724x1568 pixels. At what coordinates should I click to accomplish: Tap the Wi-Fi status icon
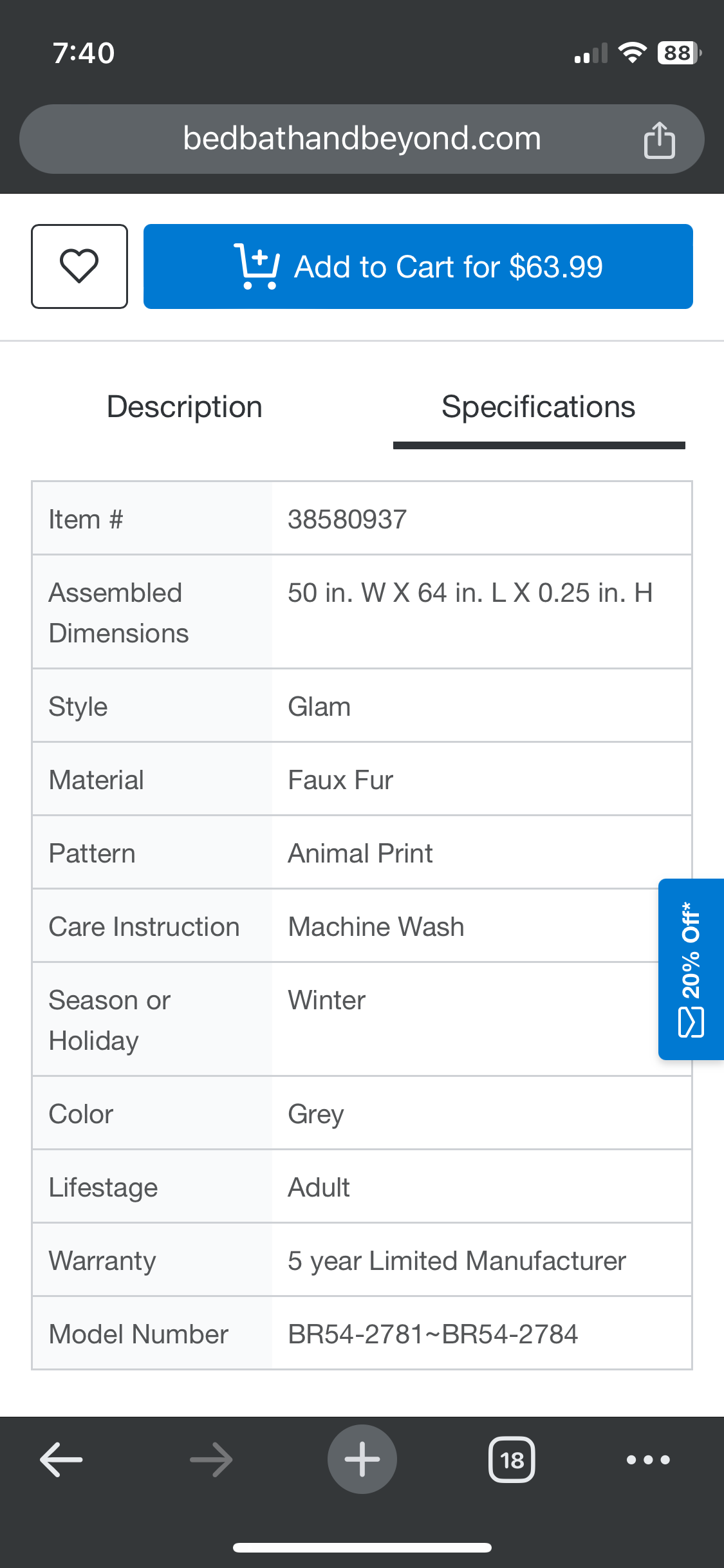[x=632, y=53]
